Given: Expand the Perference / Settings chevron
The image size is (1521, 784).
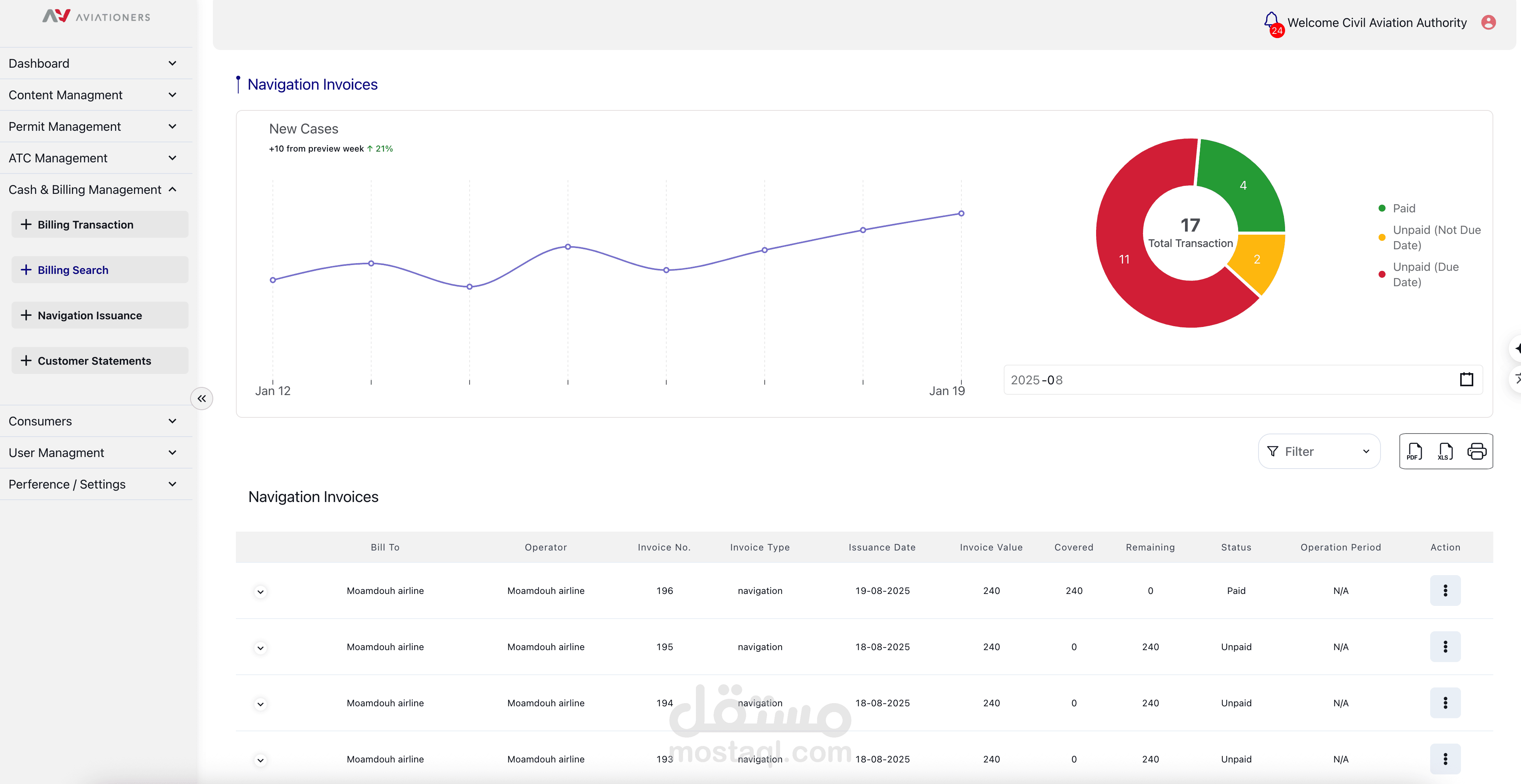Looking at the screenshot, I should pyautogui.click(x=172, y=484).
